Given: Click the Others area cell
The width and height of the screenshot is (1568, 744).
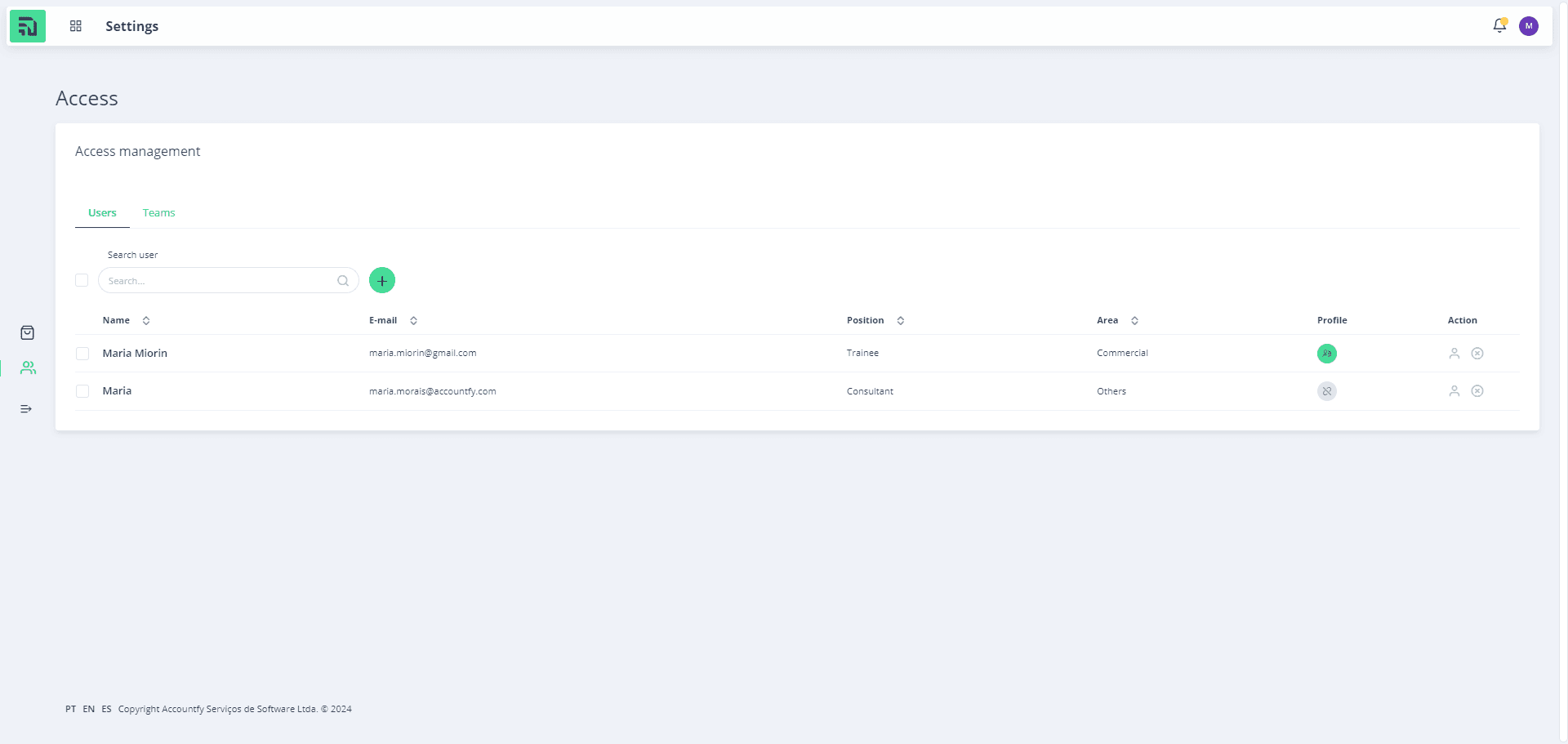Looking at the screenshot, I should pos(1111,391).
